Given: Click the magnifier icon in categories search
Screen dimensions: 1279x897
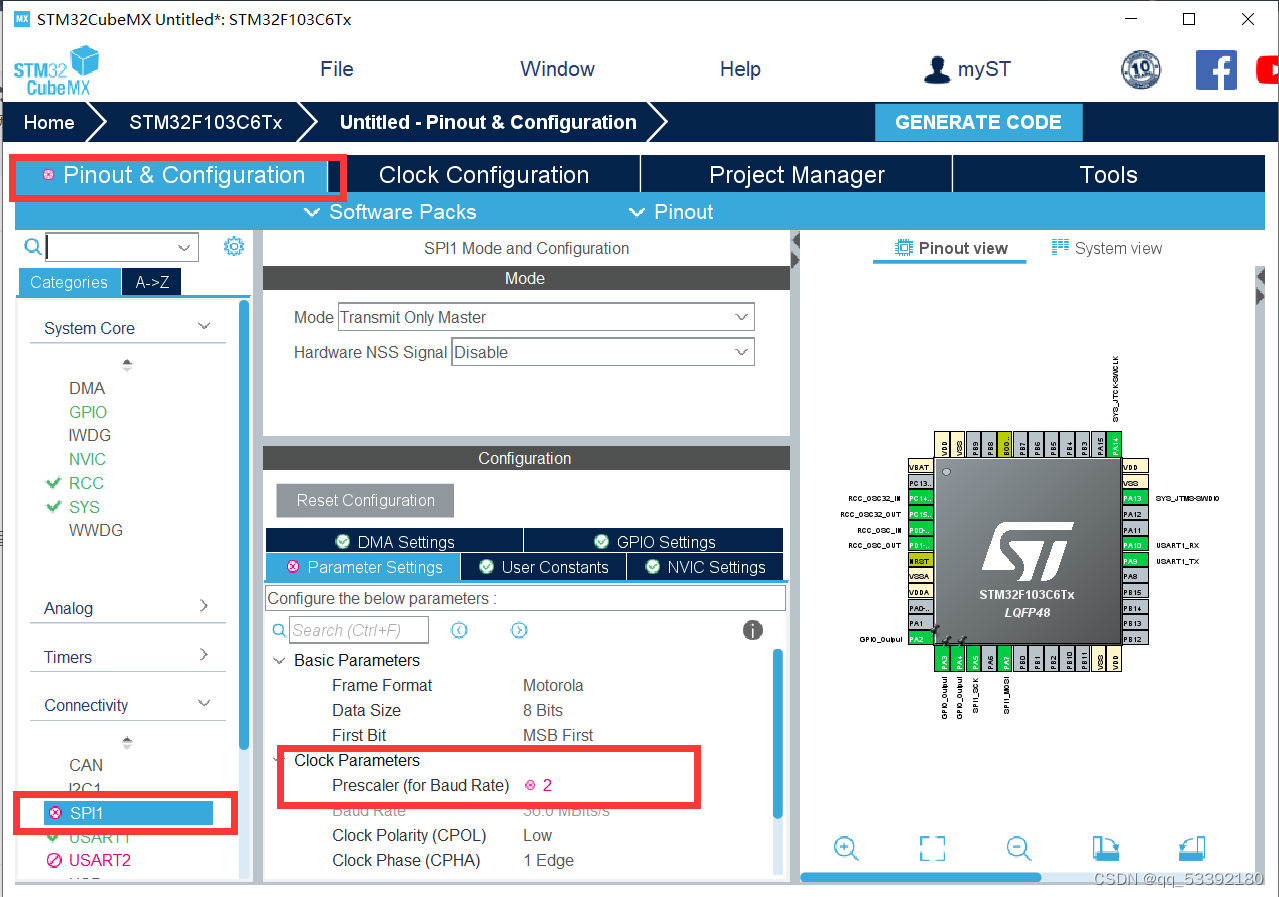Looking at the screenshot, I should pyautogui.click(x=33, y=247).
